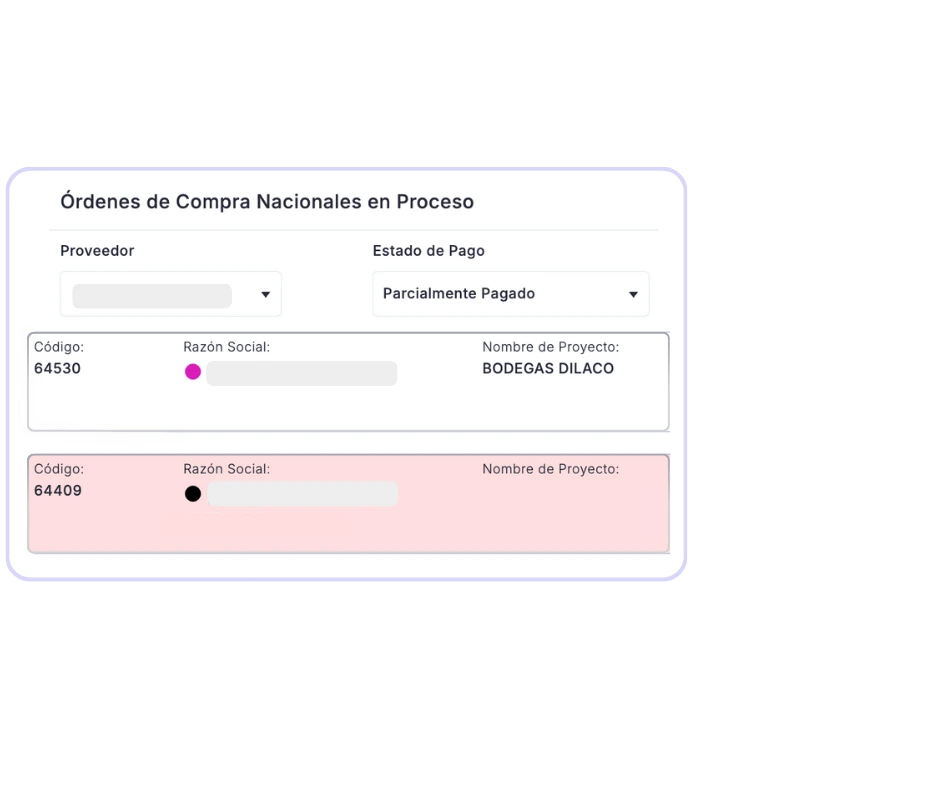Click the Razón Social label in order 64530
The width and height of the screenshot is (940, 788).
coord(227,347)
